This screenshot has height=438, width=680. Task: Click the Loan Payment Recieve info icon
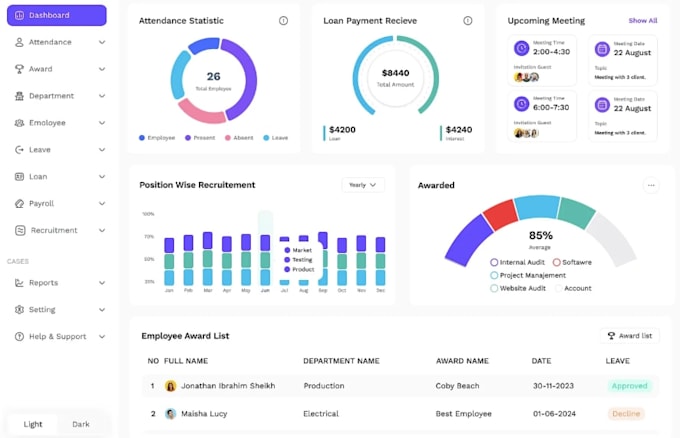click(x=468, y=20)
